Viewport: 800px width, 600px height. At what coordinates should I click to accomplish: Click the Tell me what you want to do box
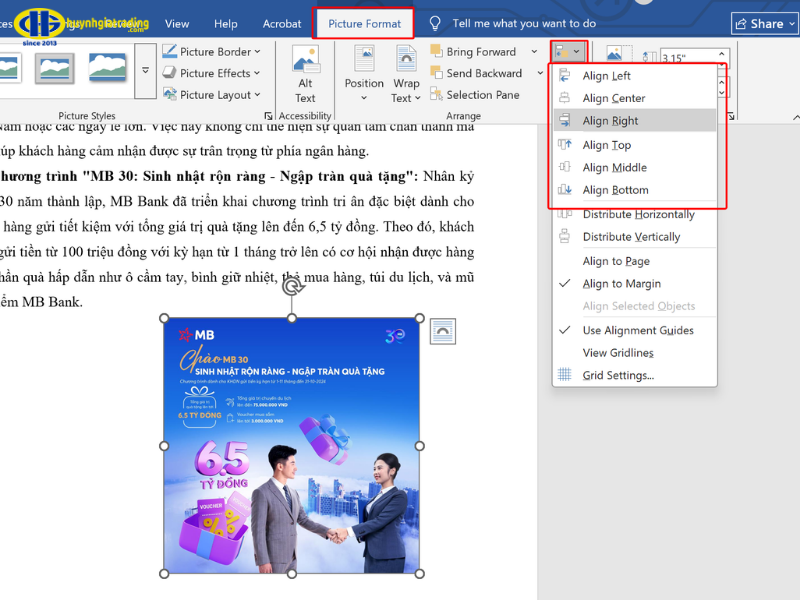[x=524, y=23]
